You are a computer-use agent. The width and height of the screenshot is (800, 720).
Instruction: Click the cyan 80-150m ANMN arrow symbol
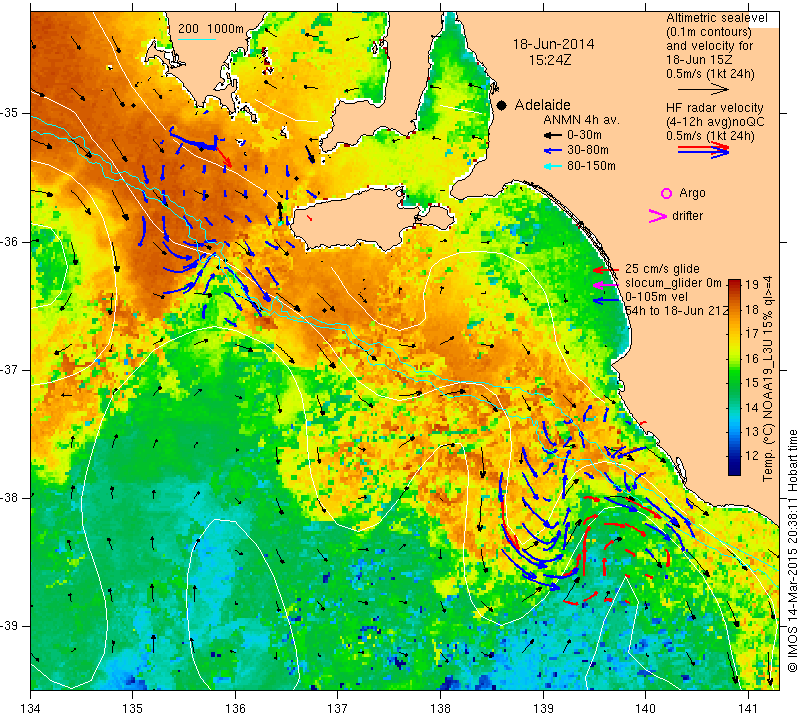552,166
